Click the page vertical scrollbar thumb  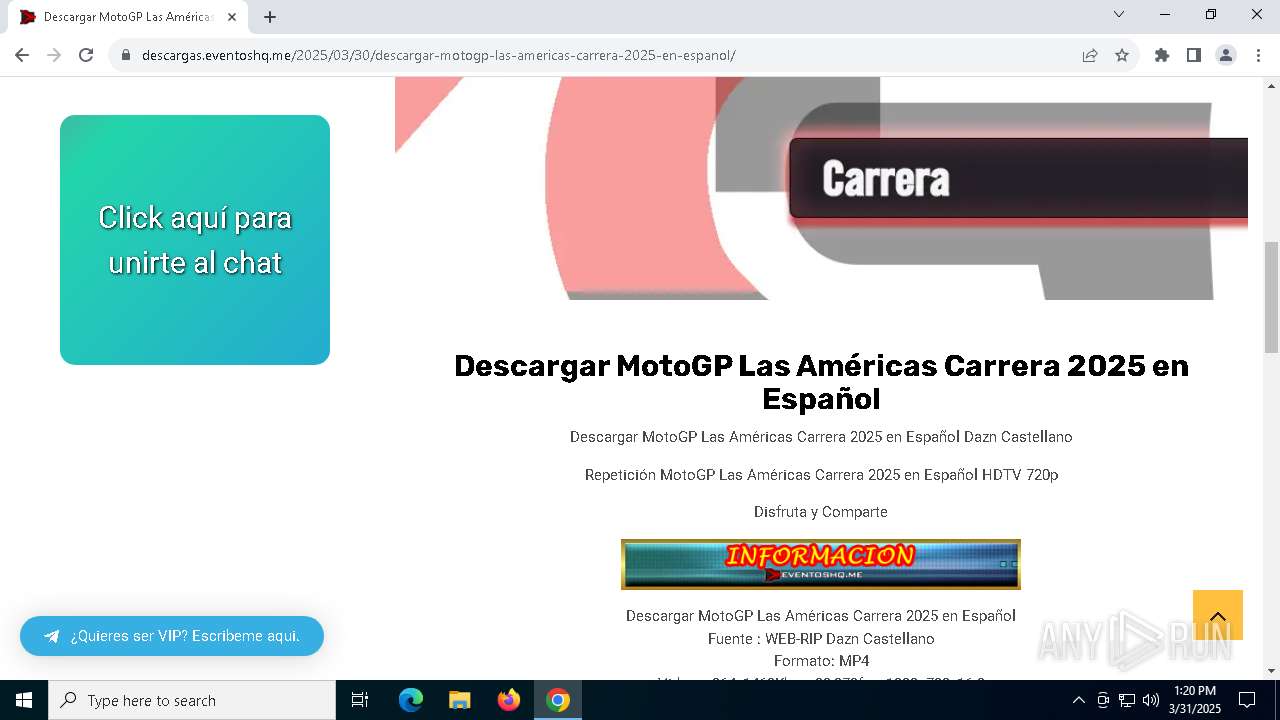pos(1271,297)
